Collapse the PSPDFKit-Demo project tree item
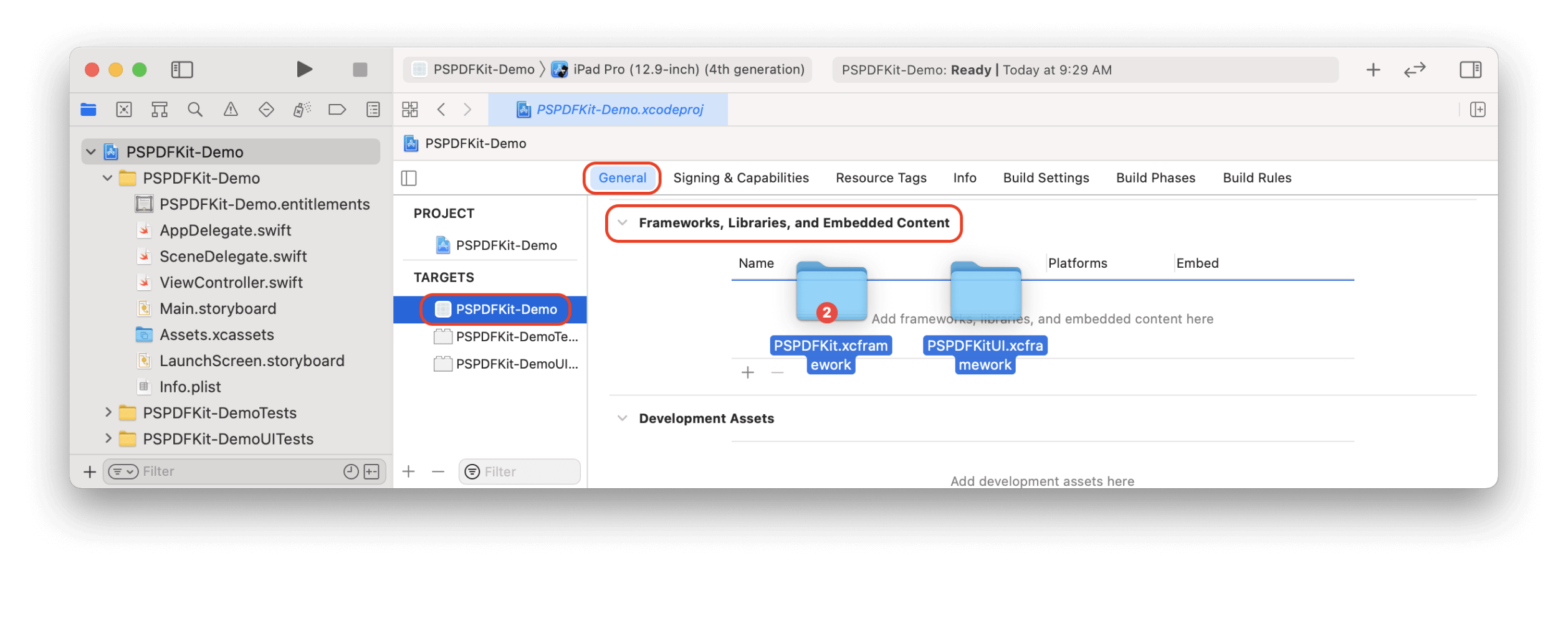The height and width of the screenshot is (629, 1568). tap(90, 151)
